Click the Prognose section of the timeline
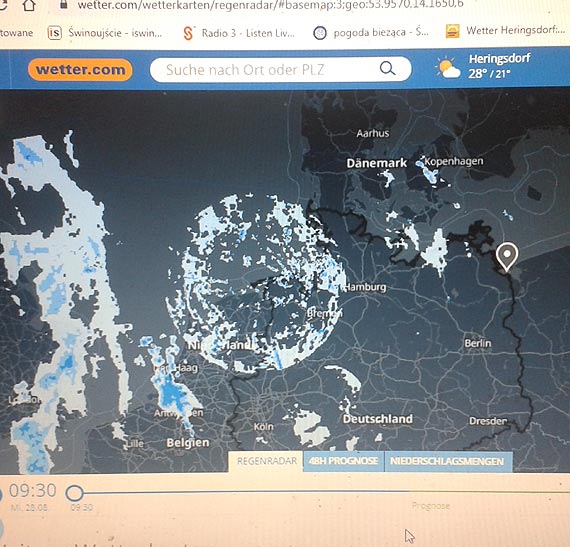 (431, 506)
